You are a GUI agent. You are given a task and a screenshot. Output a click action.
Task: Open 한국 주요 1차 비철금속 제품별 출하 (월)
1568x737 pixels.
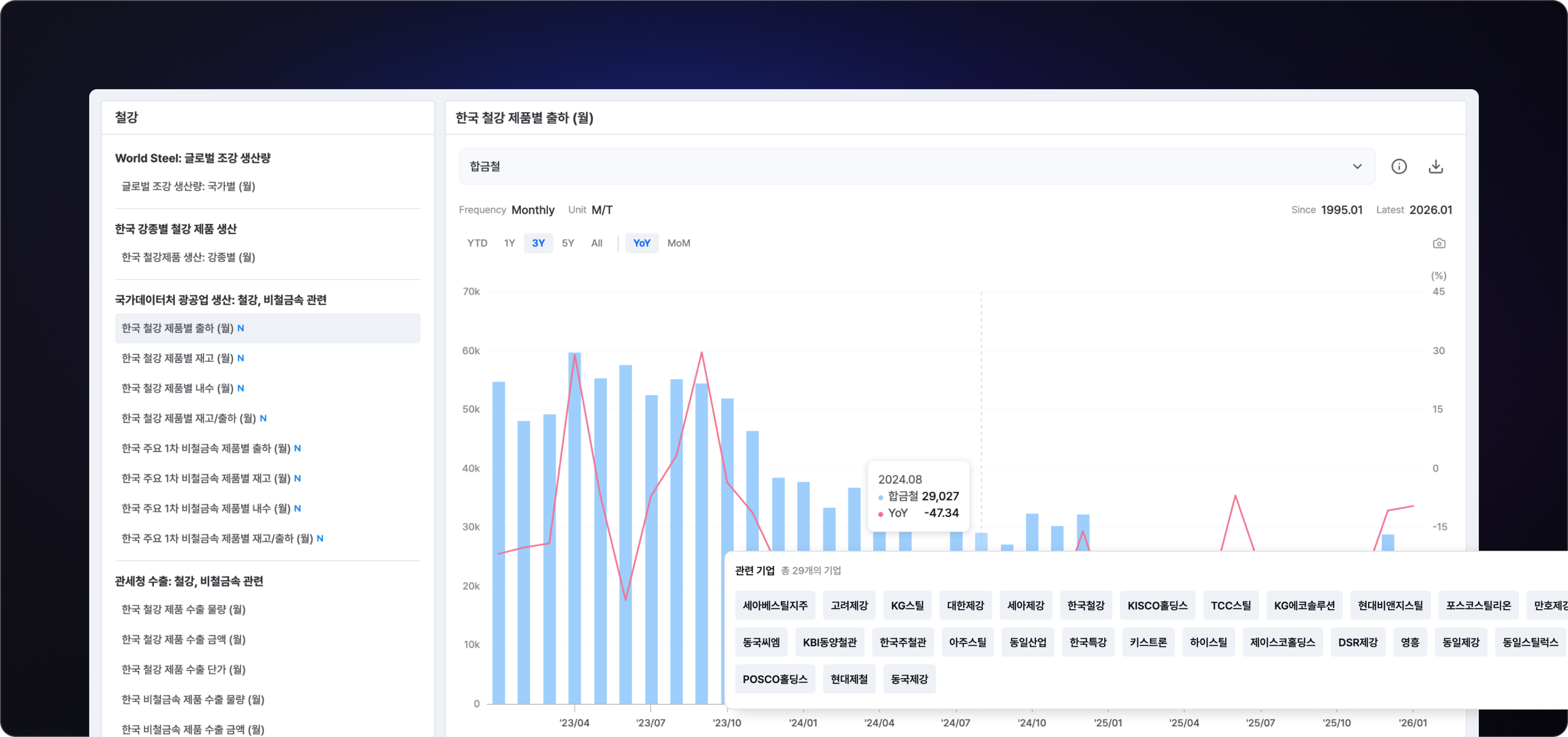tap(206, 448)
